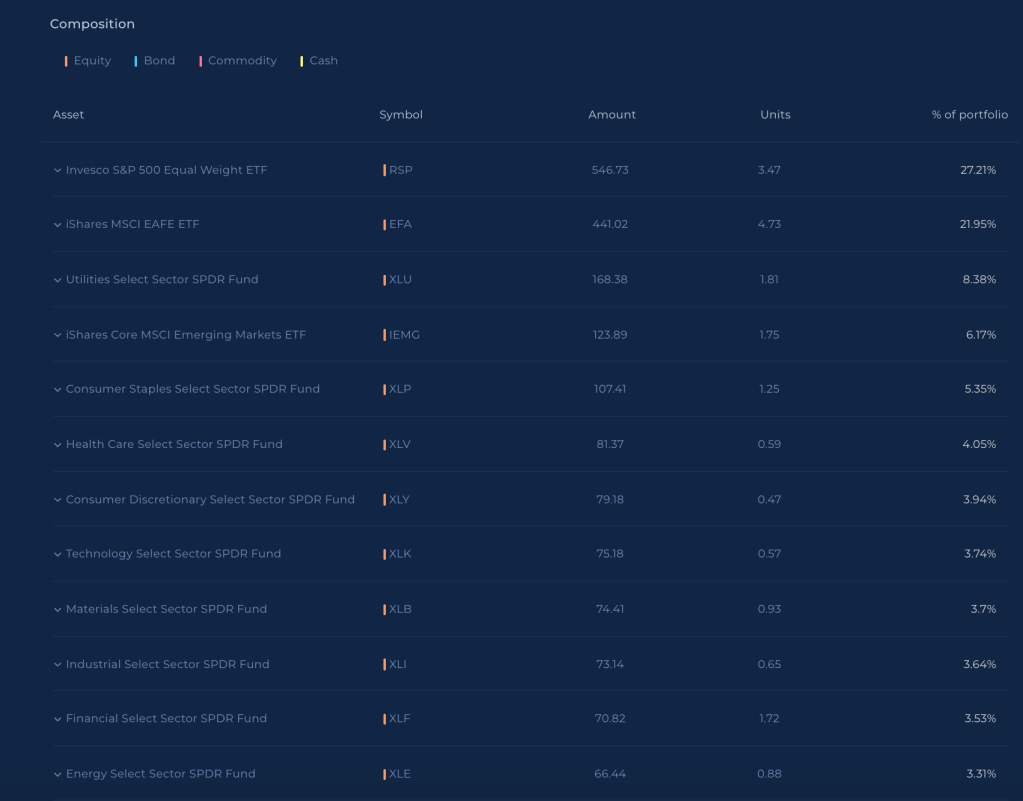Click the chevron next to iShares MSCI EAFE ETF
The image size is (1023, 801).
coord(58,225)
